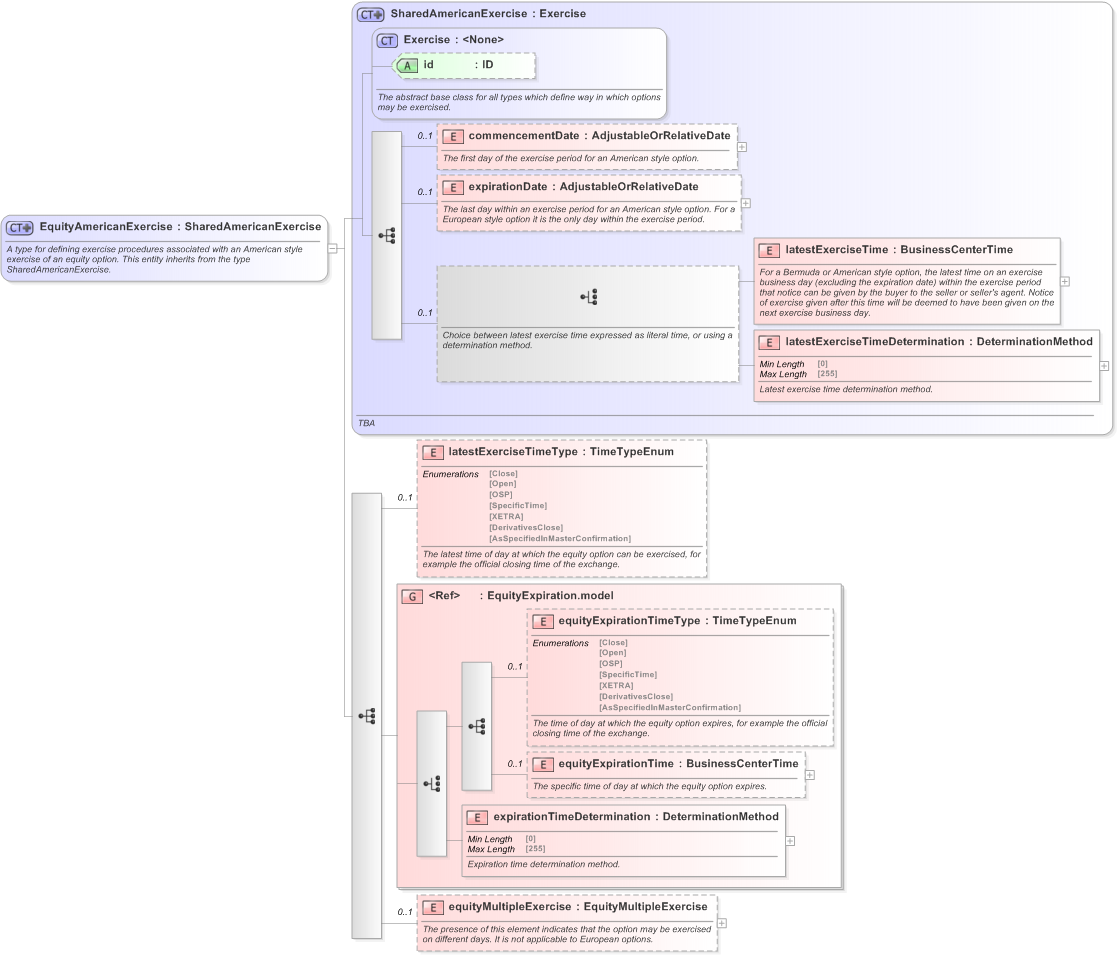Click the A attribute icon beside id
Screen dimensions: 1117x956
coord(407,66)
